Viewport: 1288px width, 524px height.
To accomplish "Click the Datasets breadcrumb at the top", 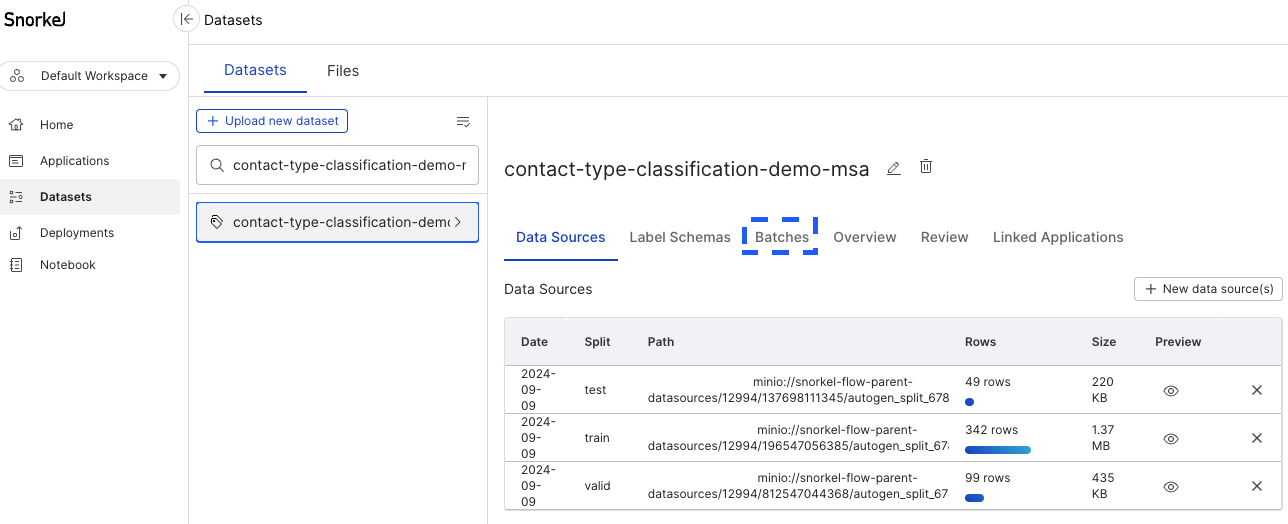I will [233, 20].
